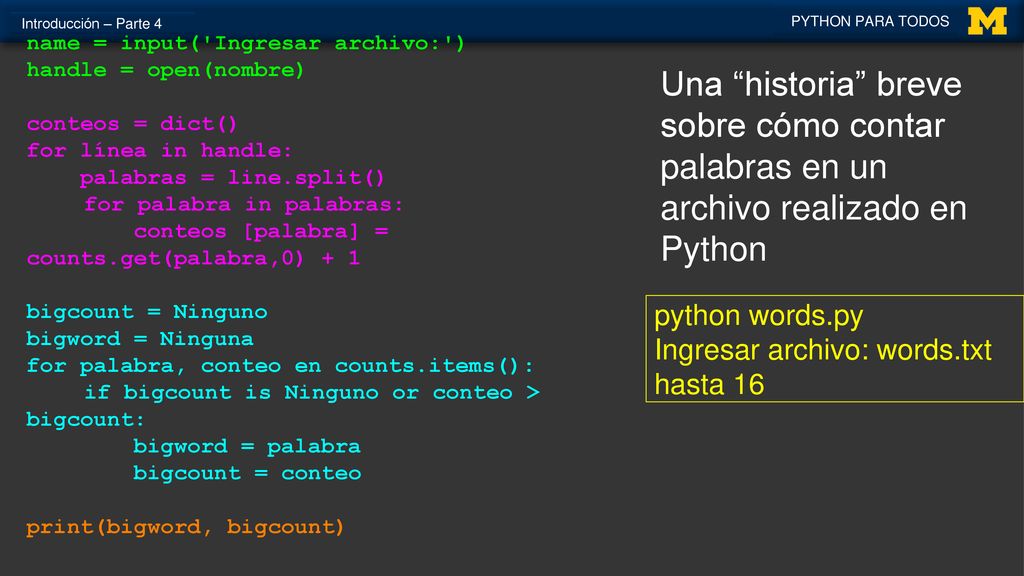Viewport: 1024px width, 576px height.
Task: Click the line 'for palabra in palabras:'
Action: (x=244, y=204)
